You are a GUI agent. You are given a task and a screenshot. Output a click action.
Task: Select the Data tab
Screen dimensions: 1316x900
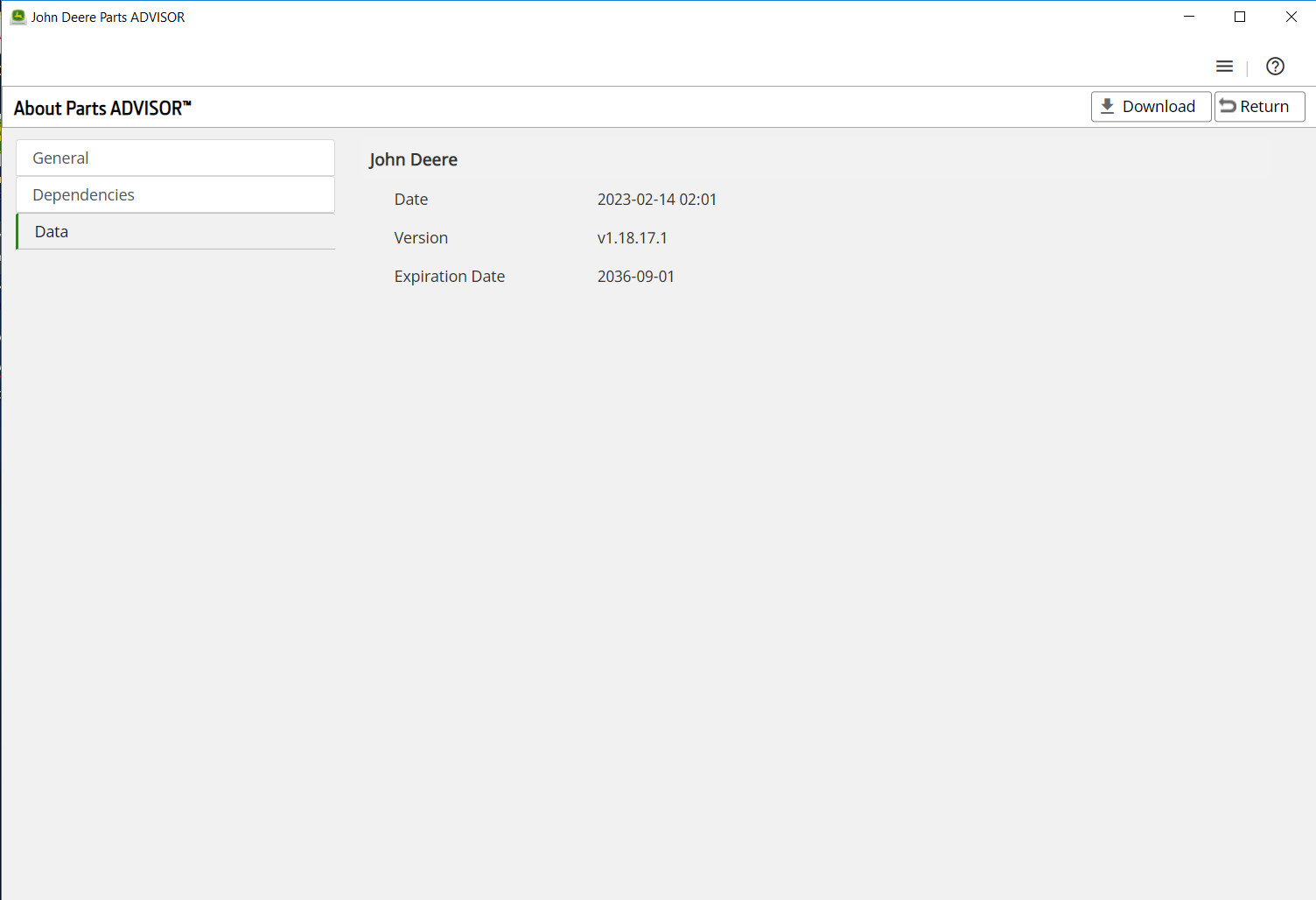[x=175, y=232]
